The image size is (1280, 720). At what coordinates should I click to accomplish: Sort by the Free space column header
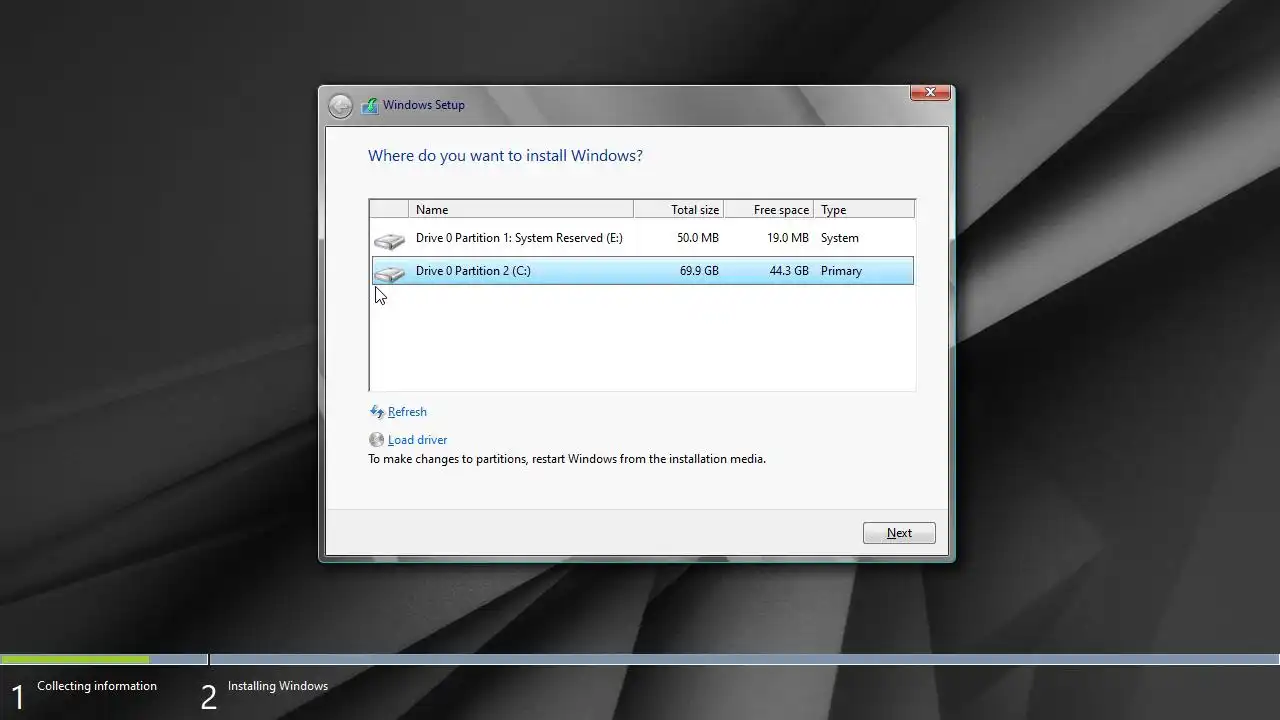coord(769,209)
